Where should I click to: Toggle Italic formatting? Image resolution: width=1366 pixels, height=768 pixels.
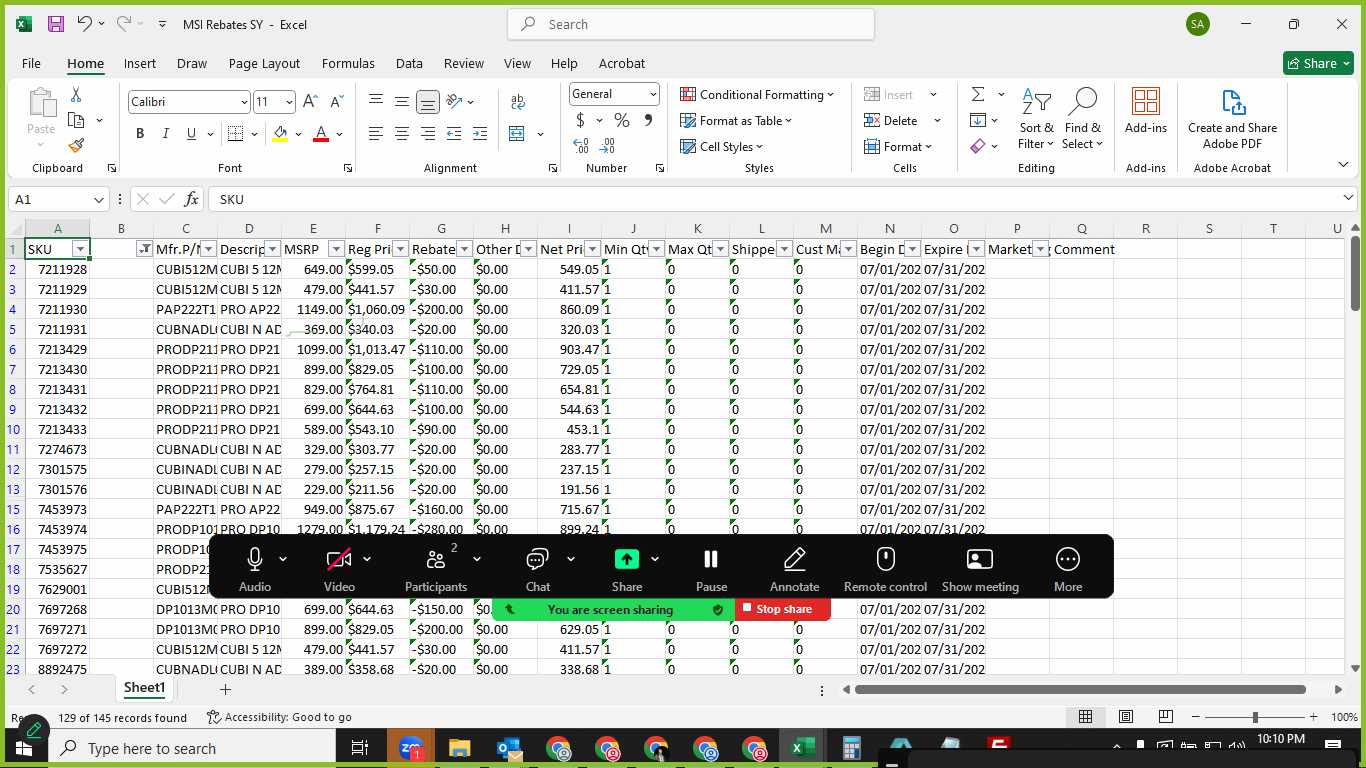click(x=165, y=133)
